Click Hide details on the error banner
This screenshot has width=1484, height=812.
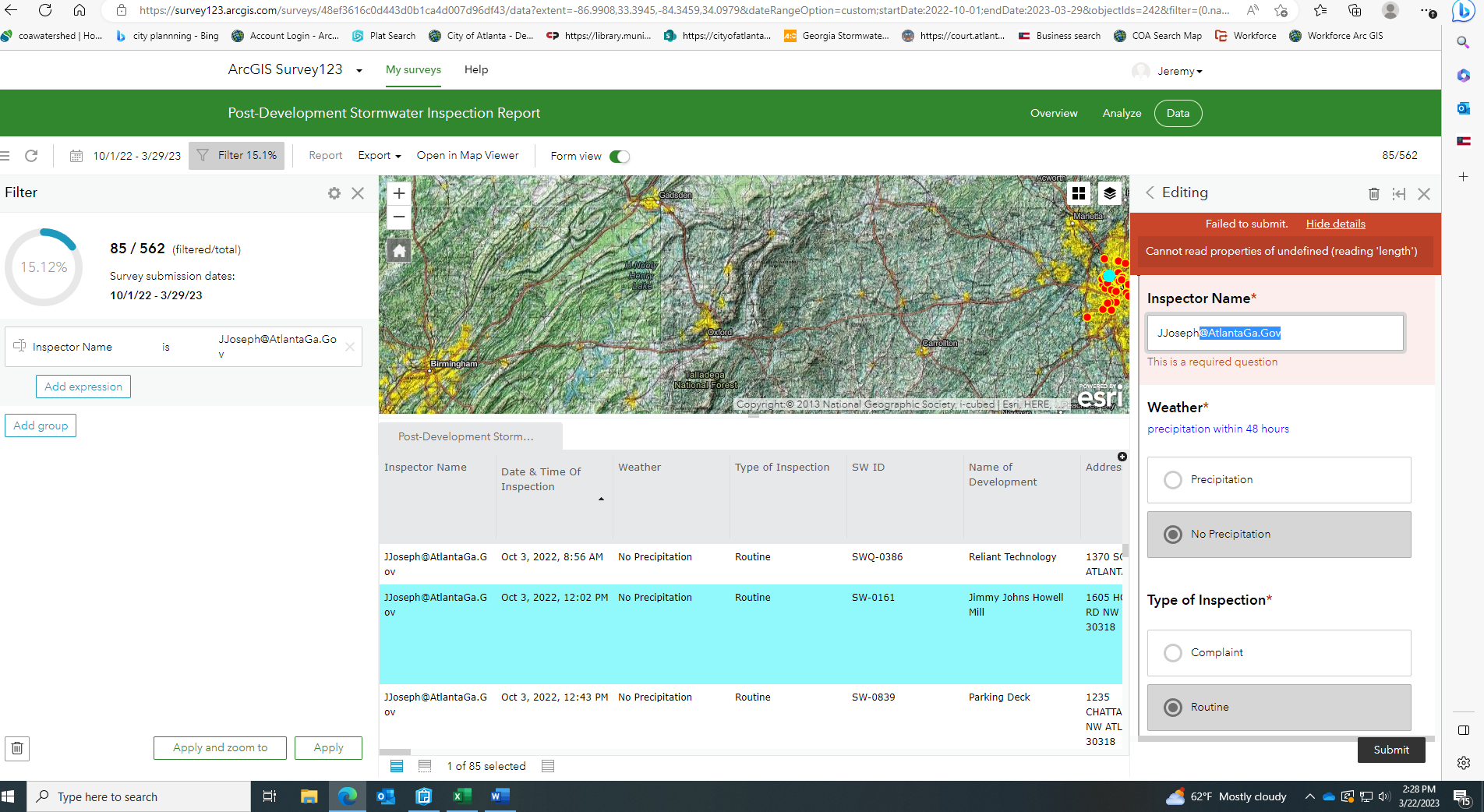tap(1334, 224)
